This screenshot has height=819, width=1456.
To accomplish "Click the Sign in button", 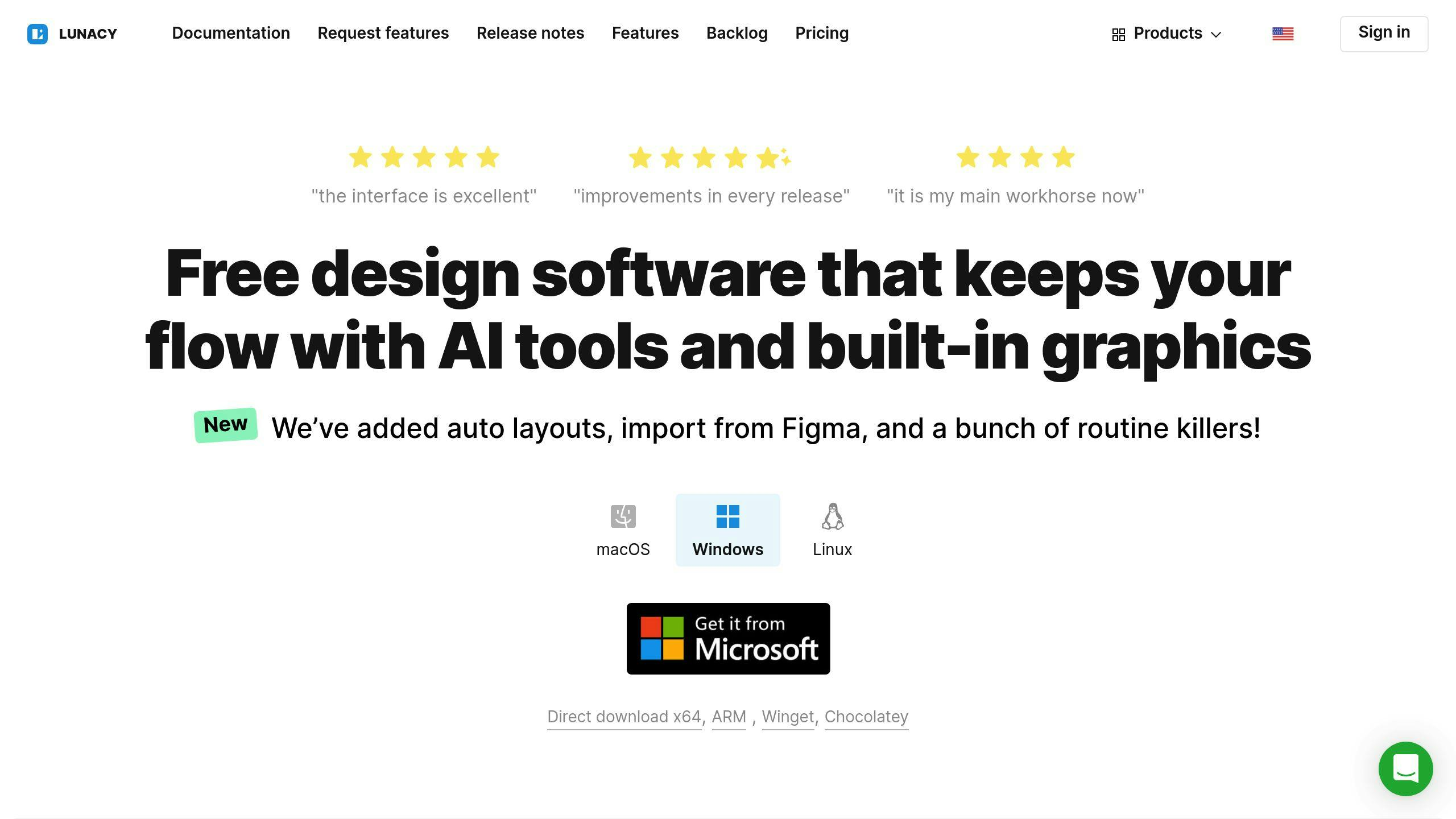I will point(1384,33).
